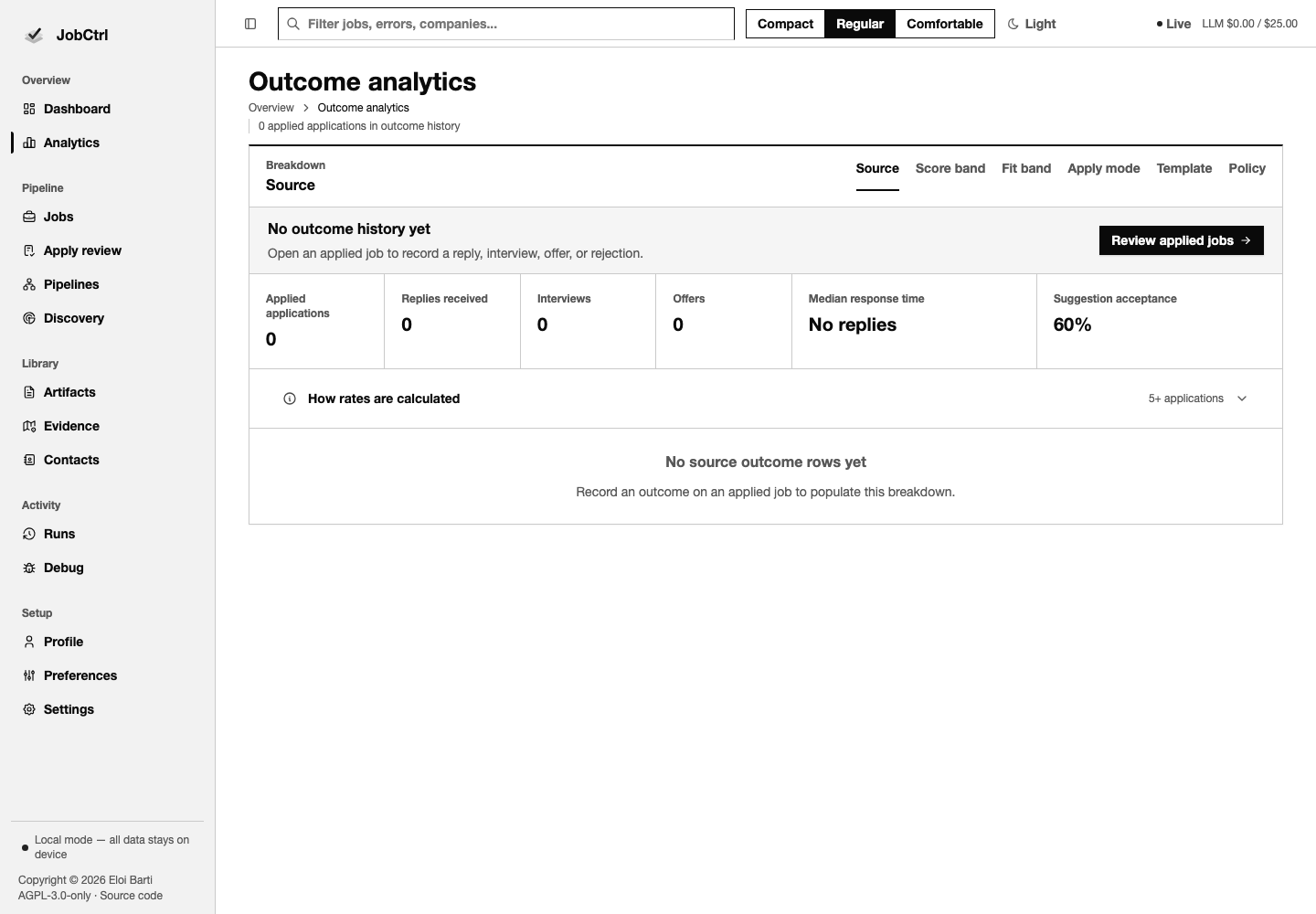Select Regular density option
1316x914 pixels.
(x=860, y=24)
